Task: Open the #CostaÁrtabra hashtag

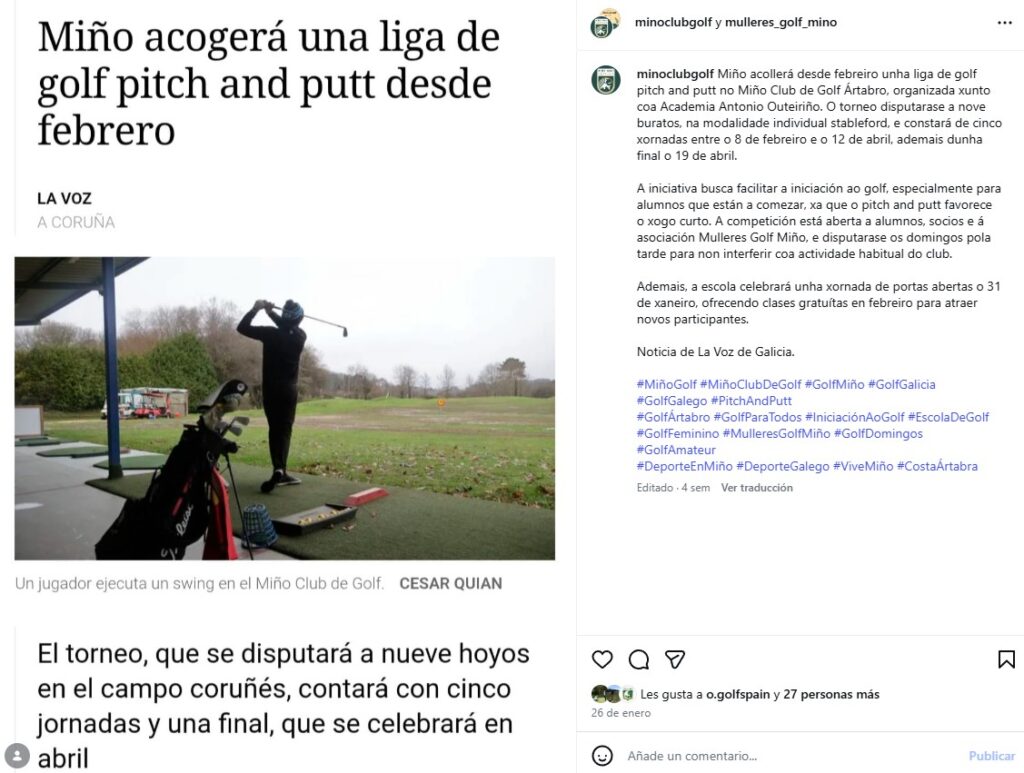Action: click(x=937, y=466)
